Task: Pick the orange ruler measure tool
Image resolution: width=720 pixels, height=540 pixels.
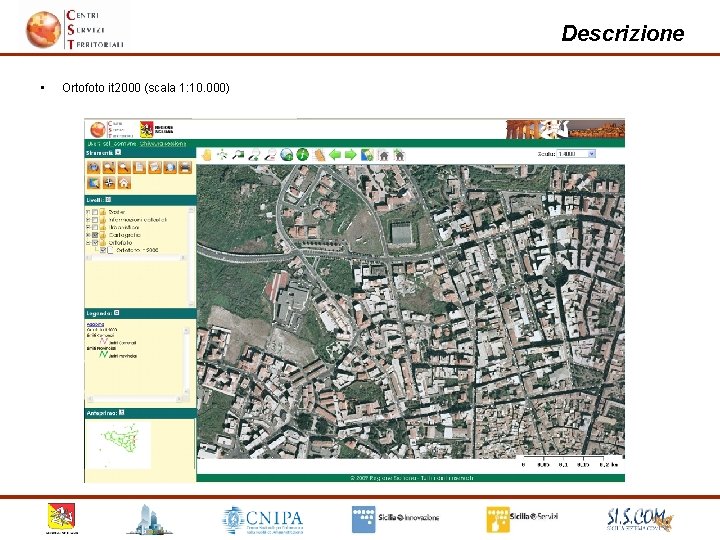Action: click(318, 155)
